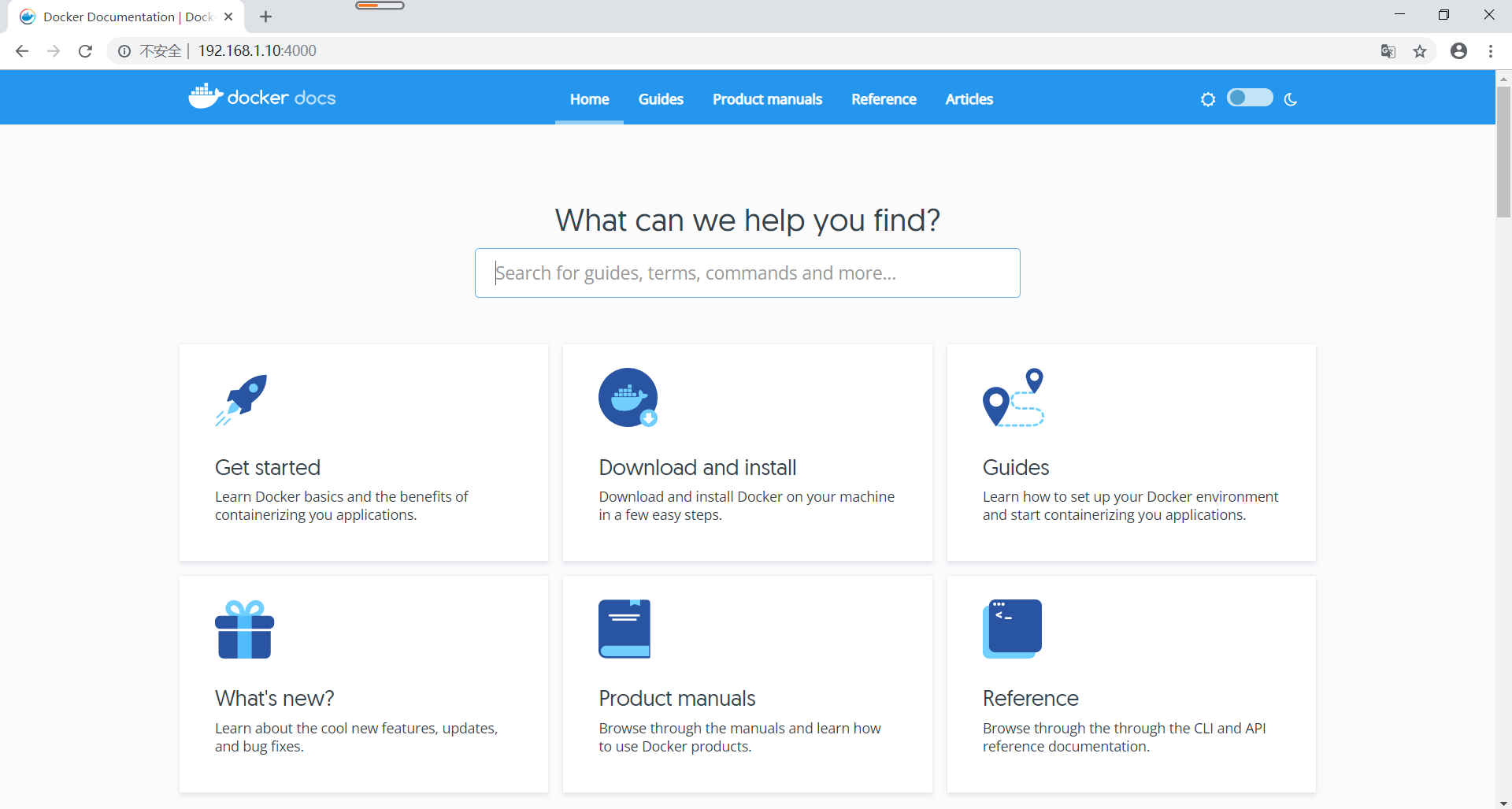Focus the search for guides input field
This screenshot has height=809, width=1512.
[747, 273]
